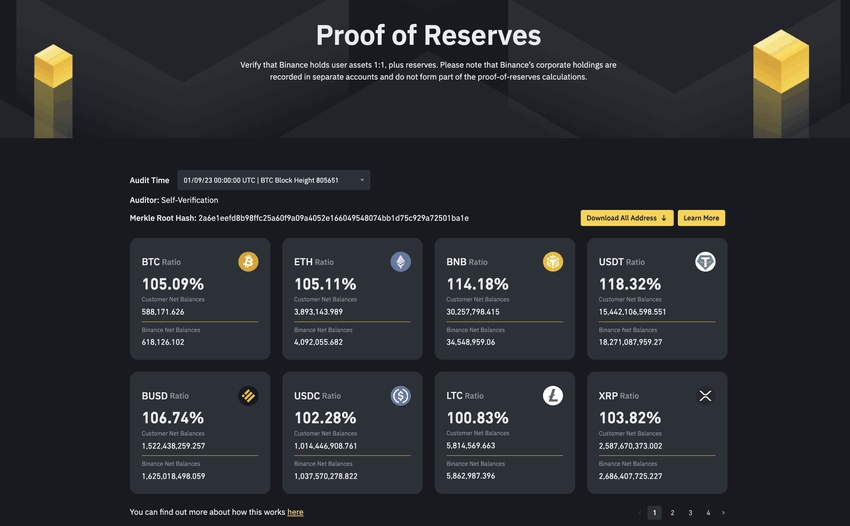This screenshot has width=850, height=526.
Task: Open the 'here' link for details
Action: [x=295, y=512]
